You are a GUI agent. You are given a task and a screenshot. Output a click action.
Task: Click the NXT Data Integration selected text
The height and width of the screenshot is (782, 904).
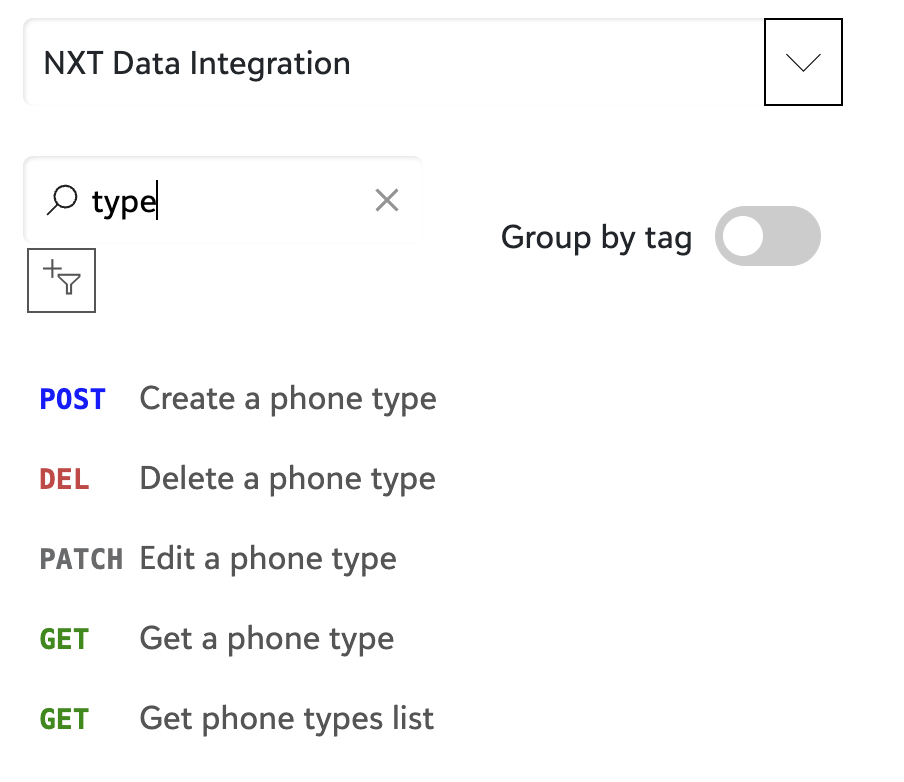pyautogui.click(x=197, y=64)
